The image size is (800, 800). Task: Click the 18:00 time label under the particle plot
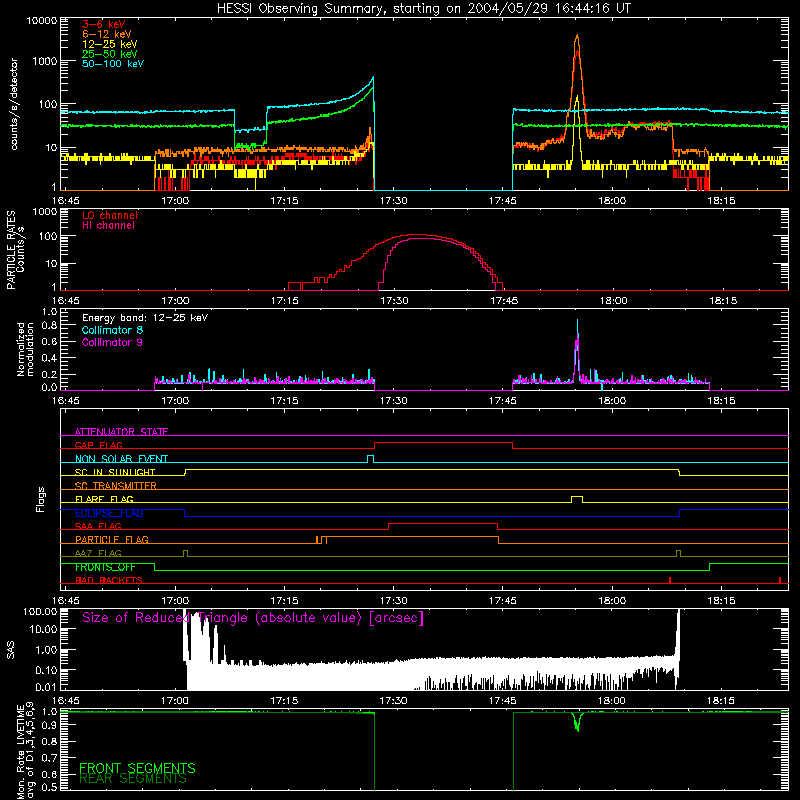point(613,301)
